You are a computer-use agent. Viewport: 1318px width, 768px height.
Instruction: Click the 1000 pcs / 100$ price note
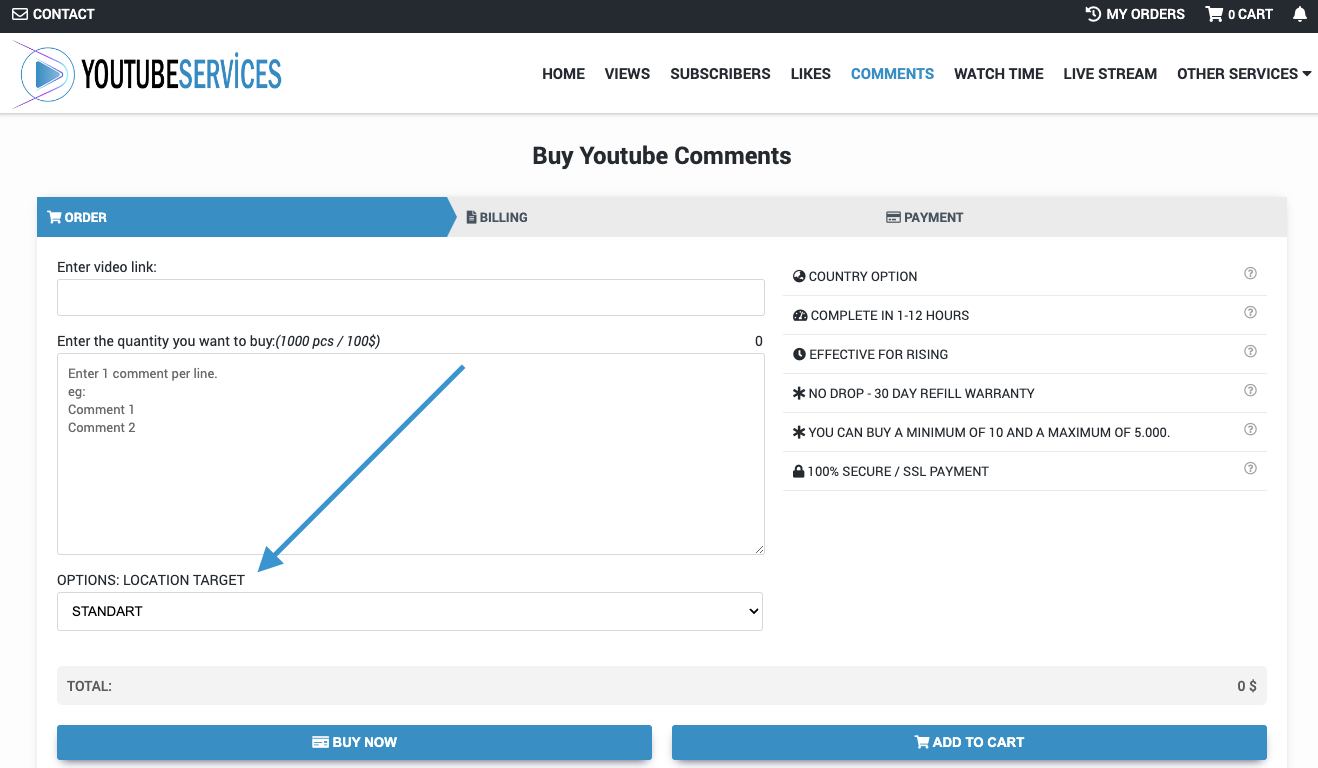[328, 341]
